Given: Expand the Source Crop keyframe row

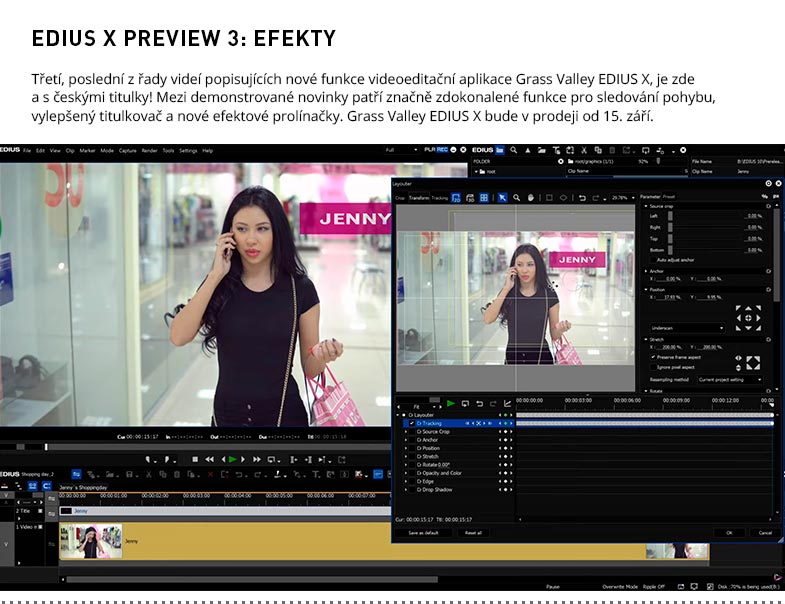Looking at the screenshot, I should tap(406, 432).
